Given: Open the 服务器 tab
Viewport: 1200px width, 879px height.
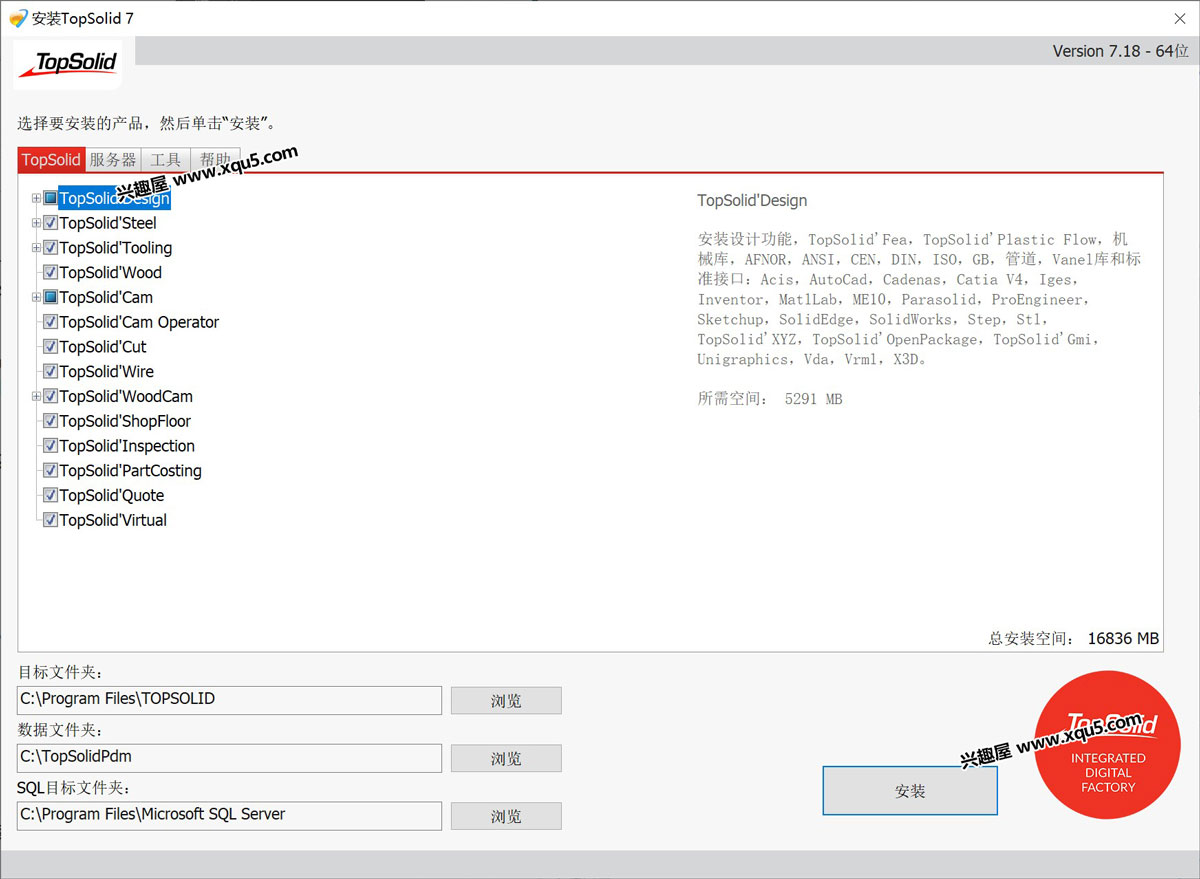Looking at the screenshot, I should (x=113, y=160).
